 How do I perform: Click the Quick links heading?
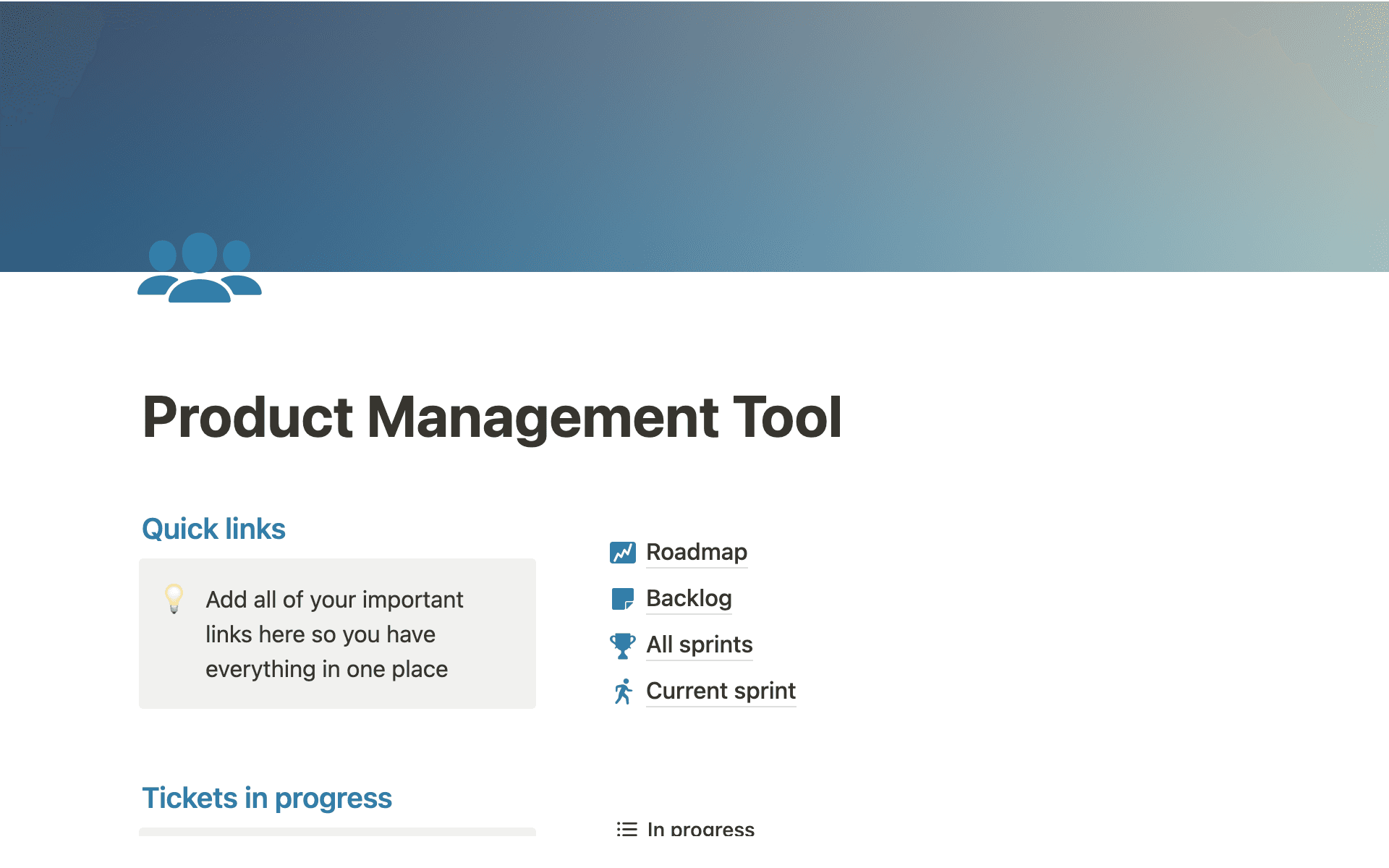[x=213, y=529]
